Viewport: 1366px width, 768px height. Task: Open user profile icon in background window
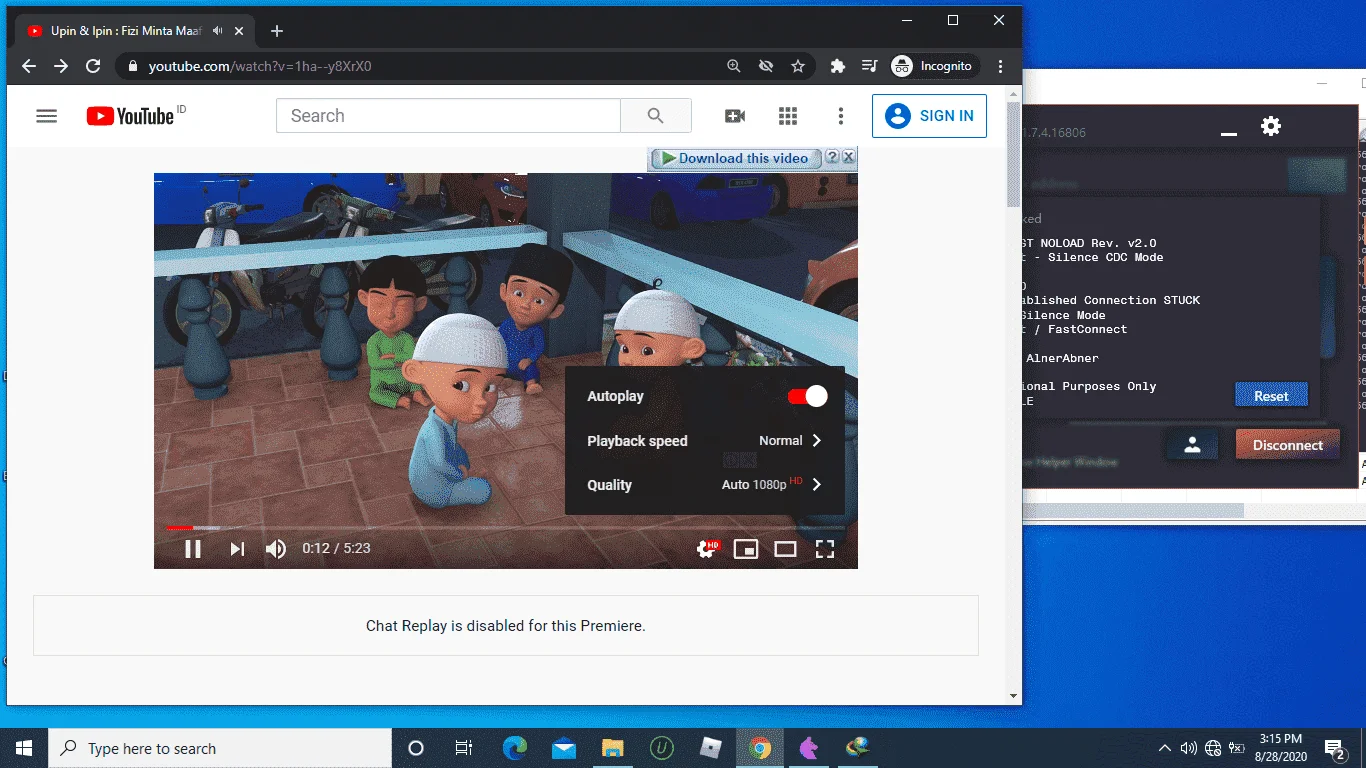1192,446
